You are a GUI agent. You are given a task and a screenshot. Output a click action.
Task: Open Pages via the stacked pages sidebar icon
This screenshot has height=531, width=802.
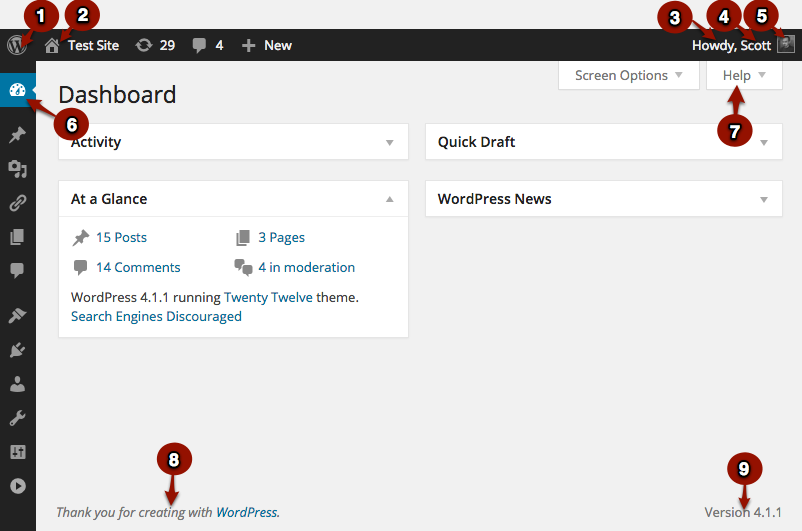tap(17, 237)
